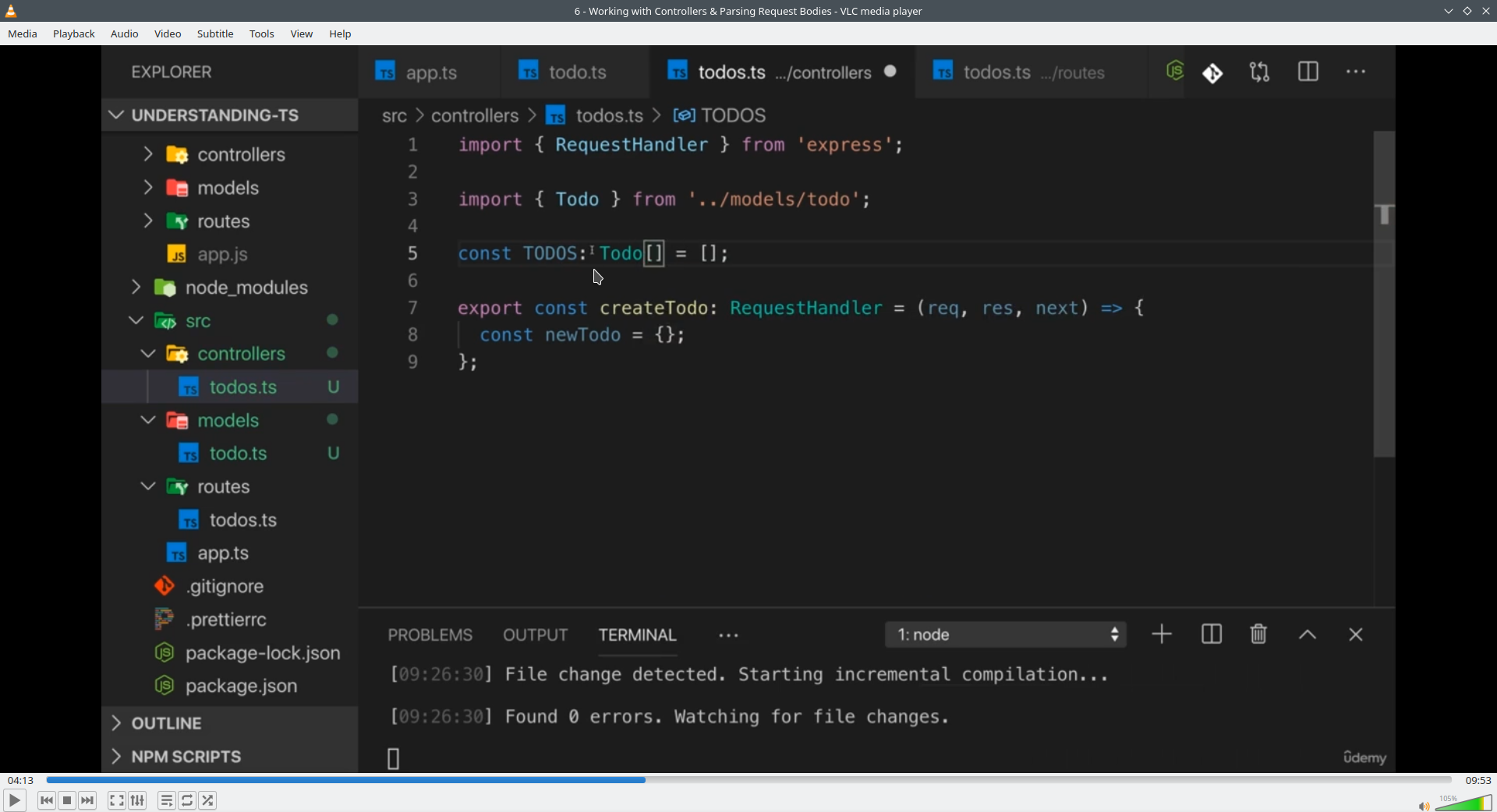The height and width of the screenshot is (812, 1497).
Task: Toggle loop playback mode
Action: [187, 800]
